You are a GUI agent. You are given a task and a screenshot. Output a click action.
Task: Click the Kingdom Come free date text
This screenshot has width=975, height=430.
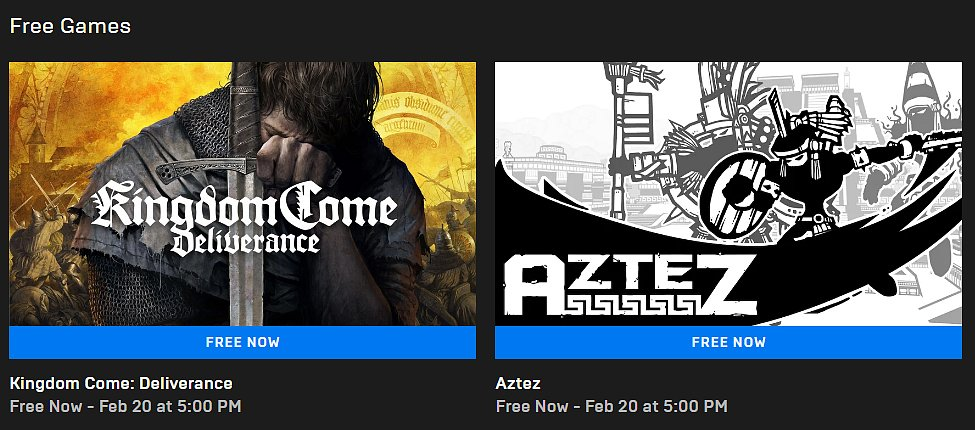click(x=126, y=406)
